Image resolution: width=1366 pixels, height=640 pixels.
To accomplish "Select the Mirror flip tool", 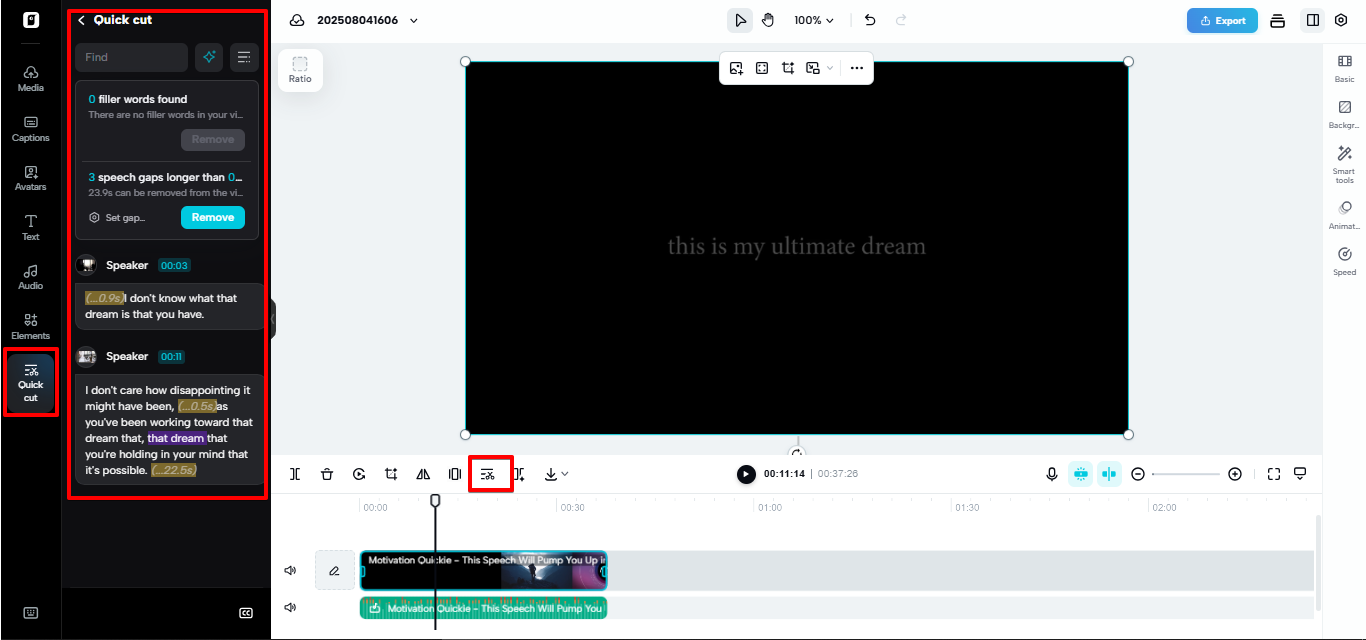I will click(x=423, y=473).
